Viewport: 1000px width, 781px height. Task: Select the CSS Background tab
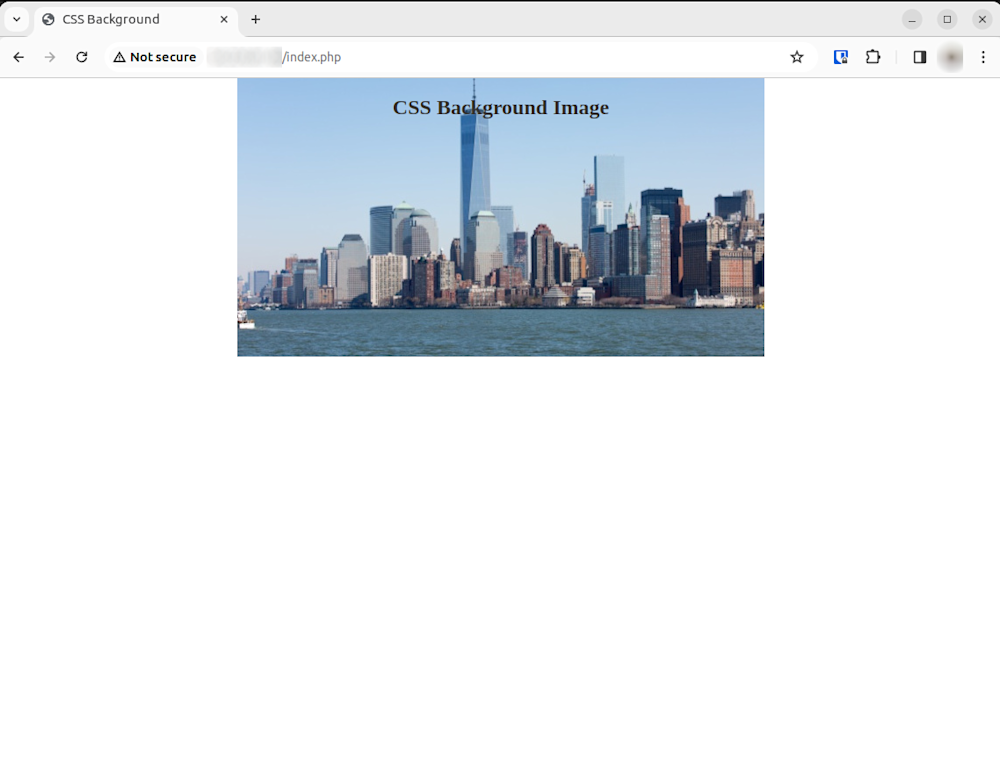(x=120, y=19)
